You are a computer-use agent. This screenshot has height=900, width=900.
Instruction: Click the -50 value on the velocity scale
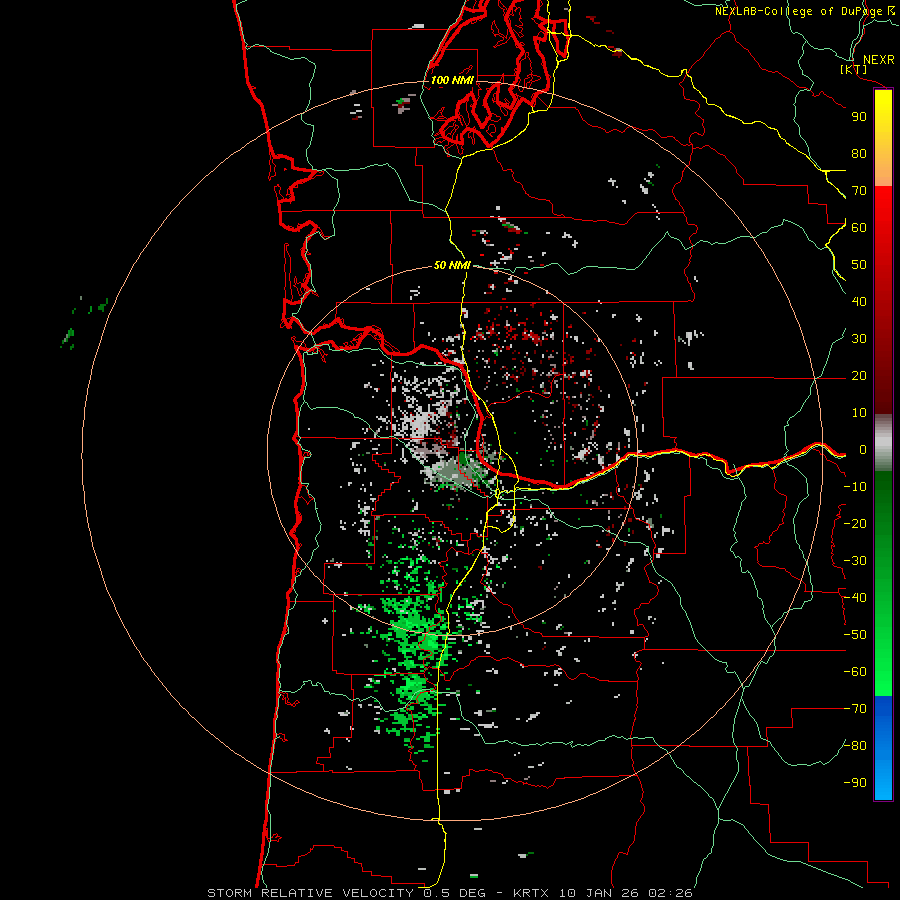pos(855,635)
